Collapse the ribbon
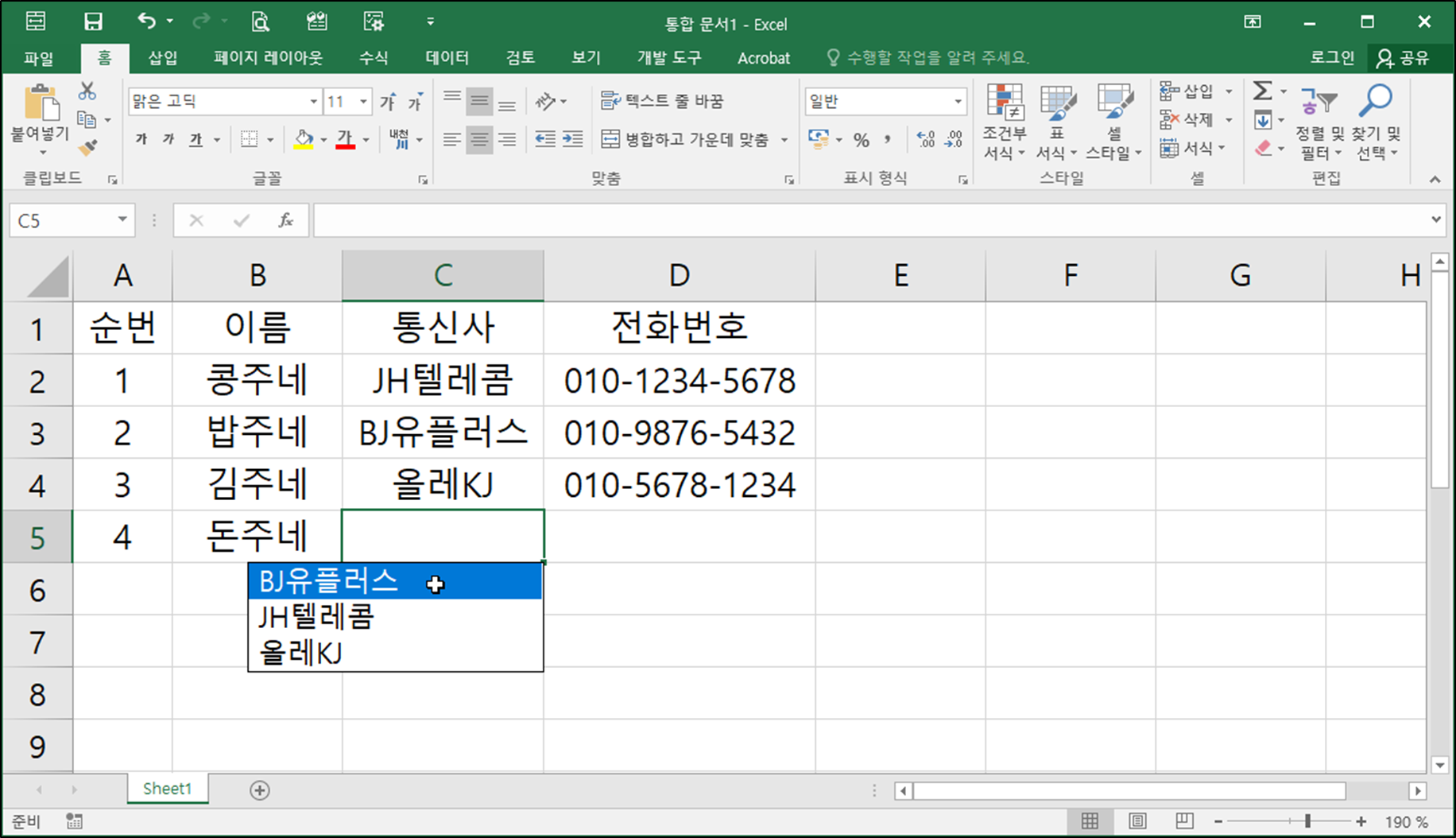Image resolution: width=1456 pixels, height=838 pixels. point(1435,180)
